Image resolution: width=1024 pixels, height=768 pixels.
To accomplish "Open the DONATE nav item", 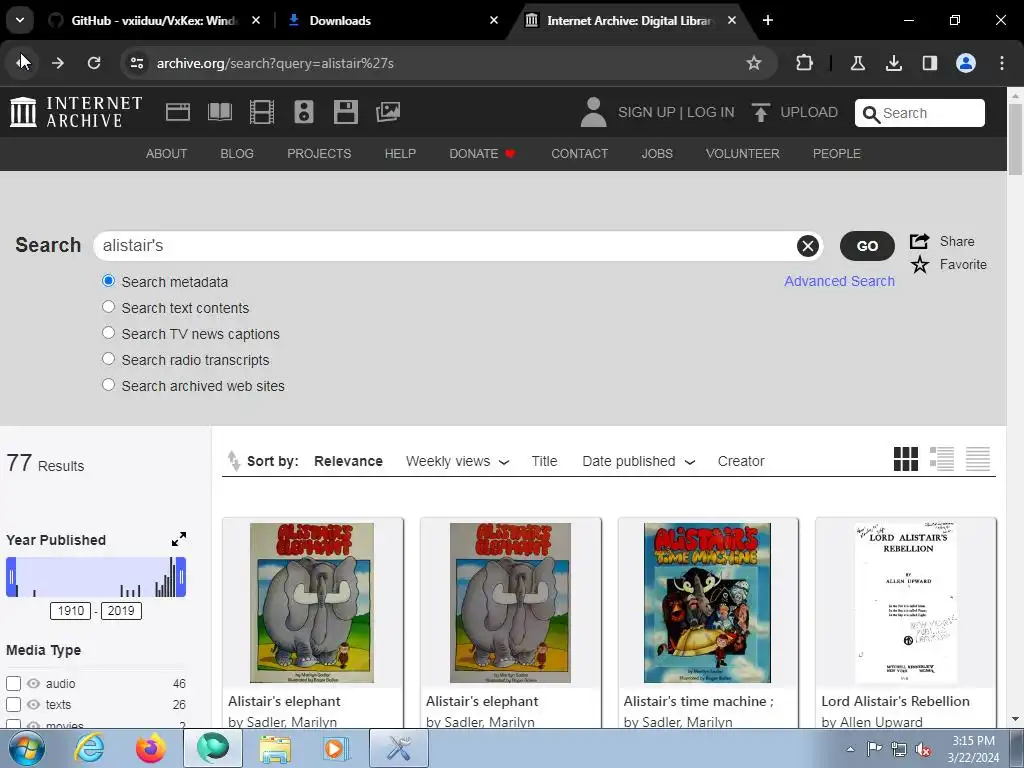I will (x=483, y=153).
